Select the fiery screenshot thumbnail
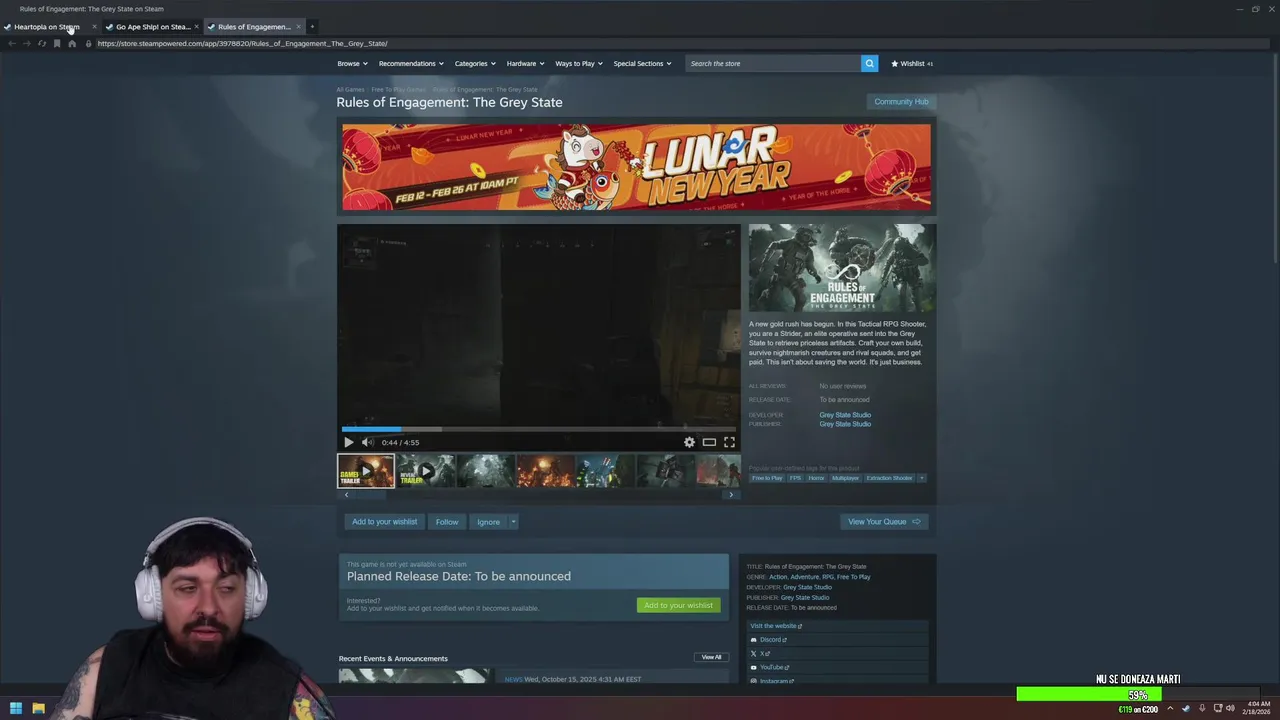The height and width of the screenshot is (720, 1280). [546, 471]
